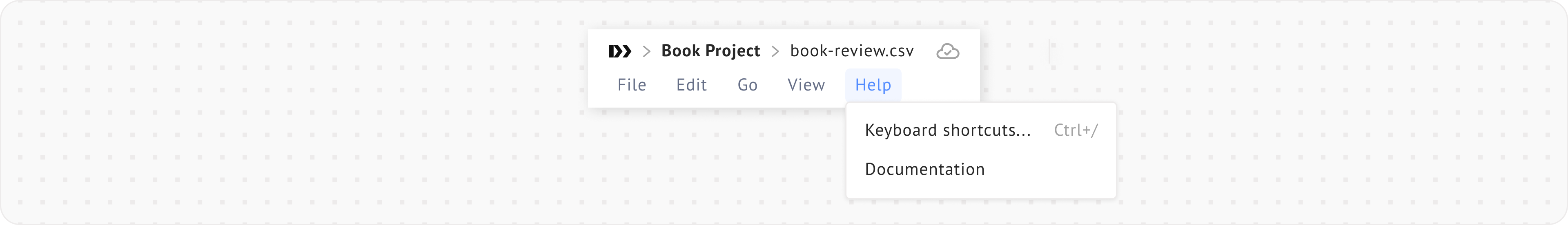The width and height of the screenshot is (1568, 225).
Task: Click the chevron separator before book-review.csv
Action: [x=775, y=52]
